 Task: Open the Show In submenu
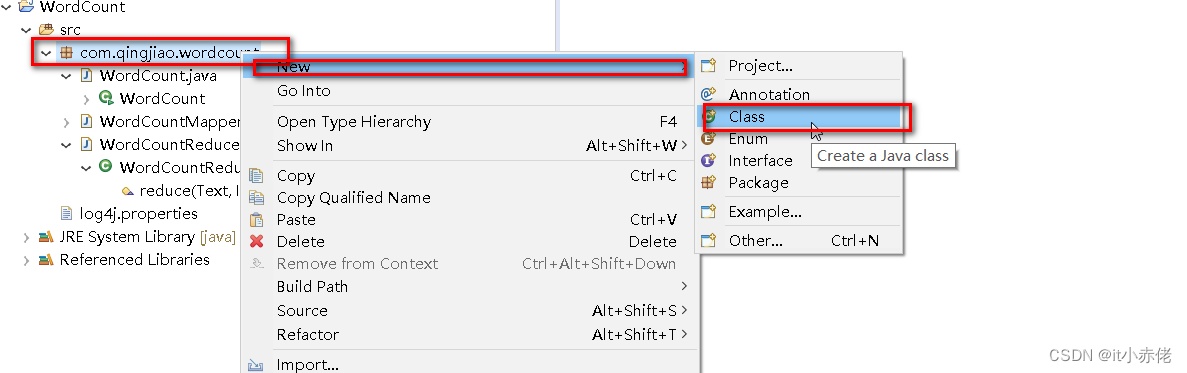pyautogui.click(x=468, y=146)
